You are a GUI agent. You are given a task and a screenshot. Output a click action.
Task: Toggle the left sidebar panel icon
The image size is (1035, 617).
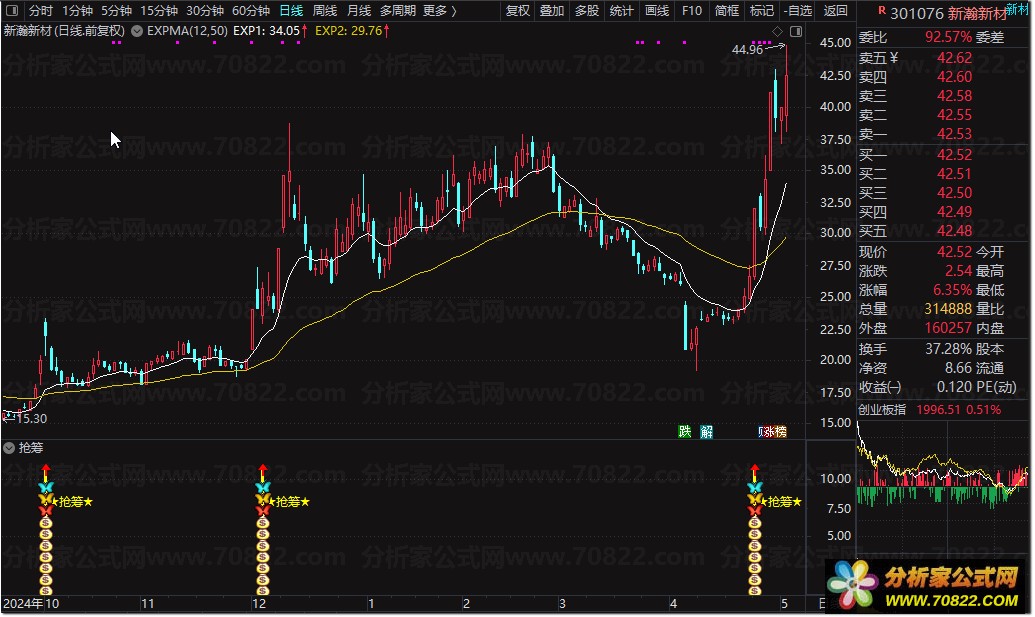pyautogui.click(x=12, y=11)
